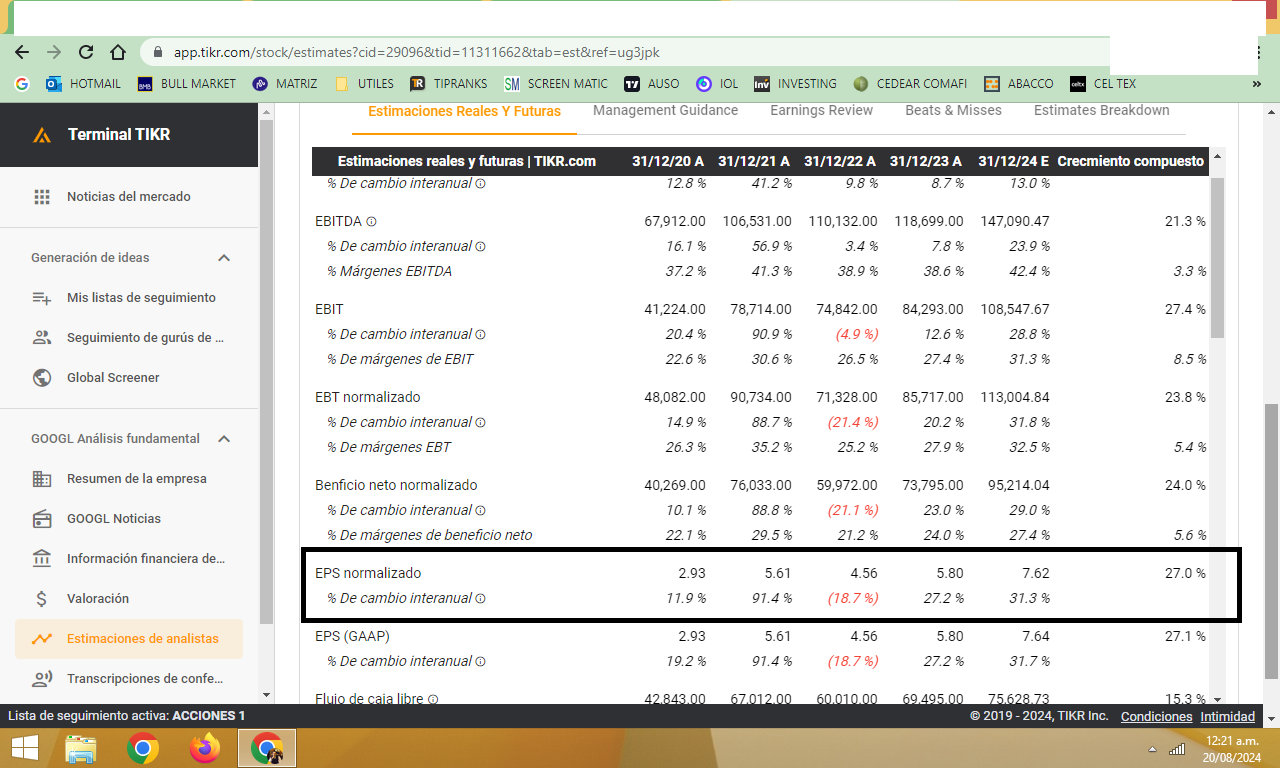The width and height of the screenshot is (1280, 768).
Task: Open Noticias del mercado in sidebar
Action: point(129,197)
